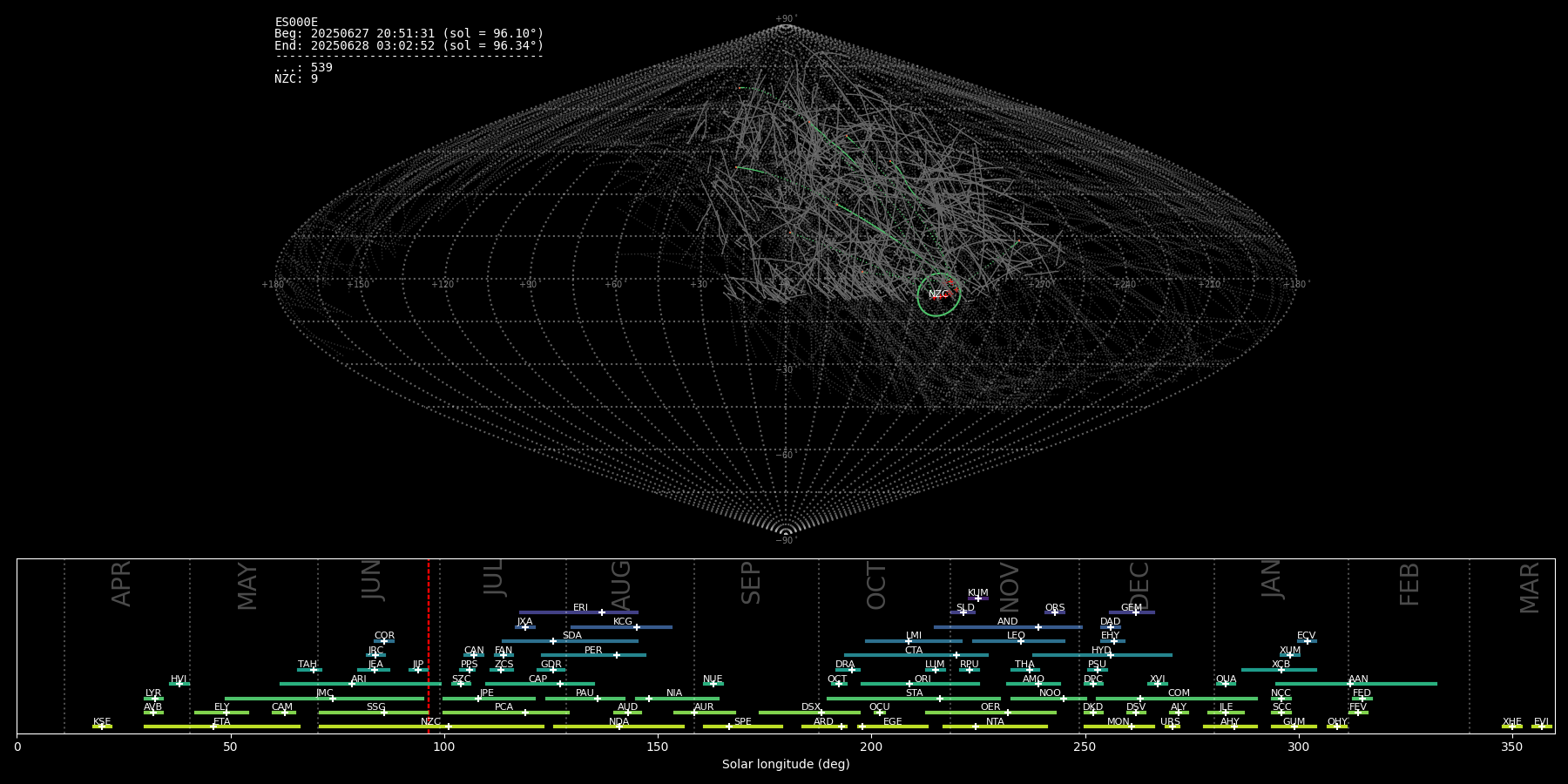This screenshot has height=784, width=1568.
Task: Select the KUM shower label
Action: (978, 593)
